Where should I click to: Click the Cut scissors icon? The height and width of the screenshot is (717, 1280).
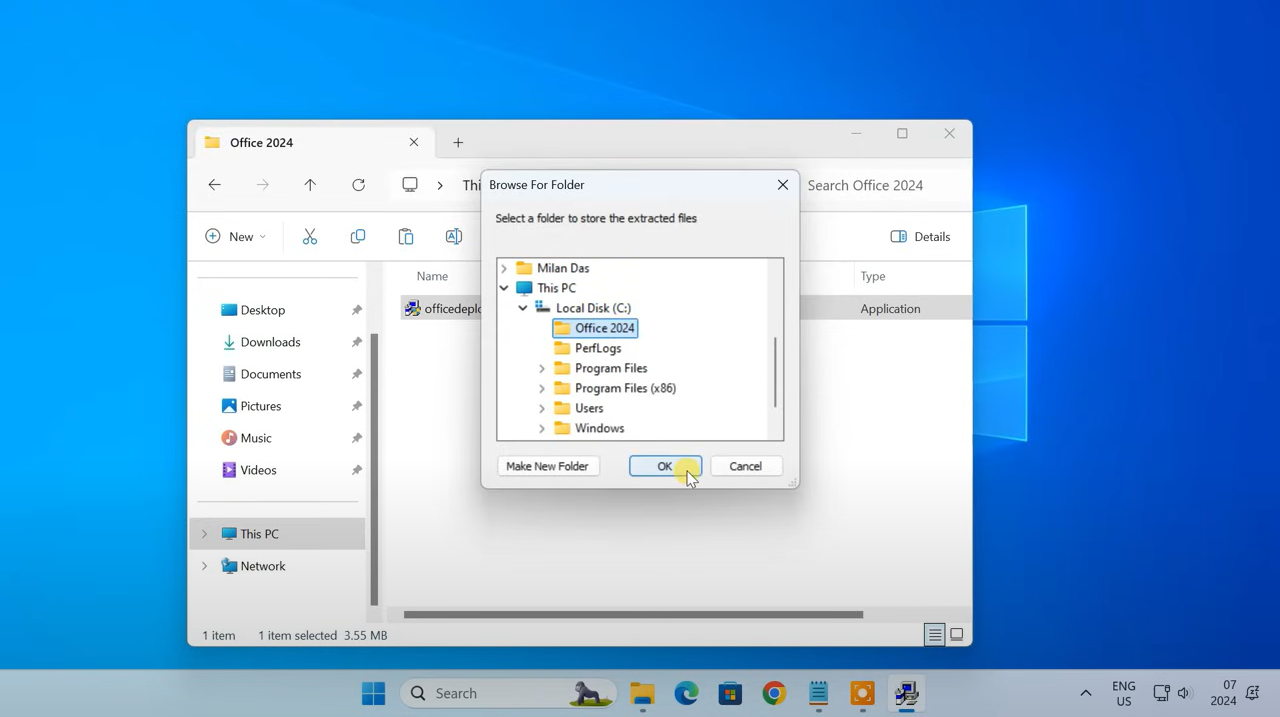coord(310,237)
